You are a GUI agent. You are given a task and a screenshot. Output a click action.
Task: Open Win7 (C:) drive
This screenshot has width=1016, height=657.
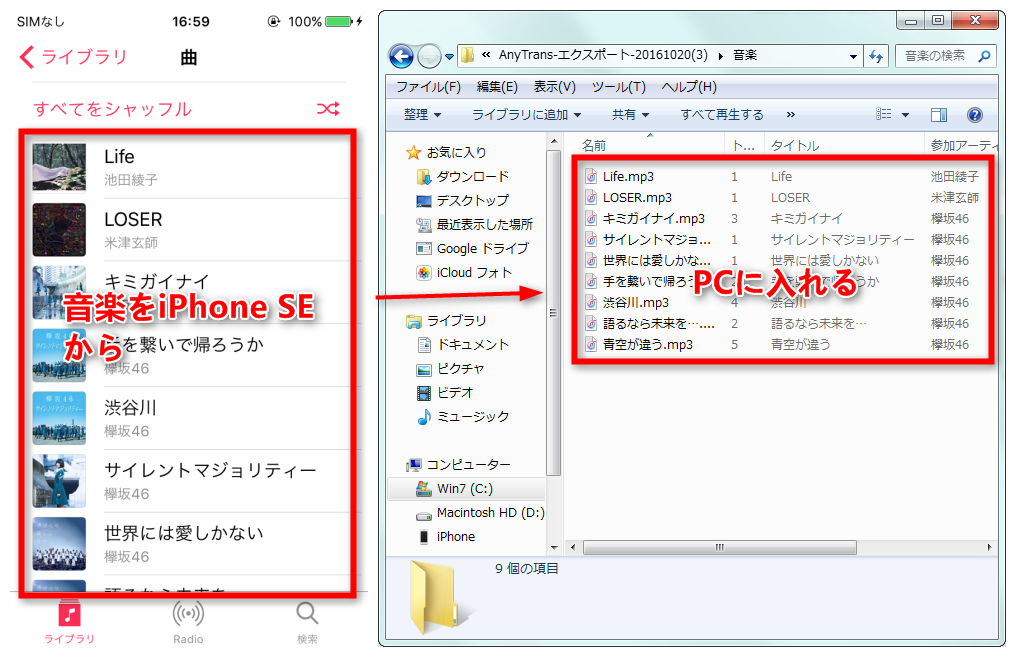coord(465,489)
